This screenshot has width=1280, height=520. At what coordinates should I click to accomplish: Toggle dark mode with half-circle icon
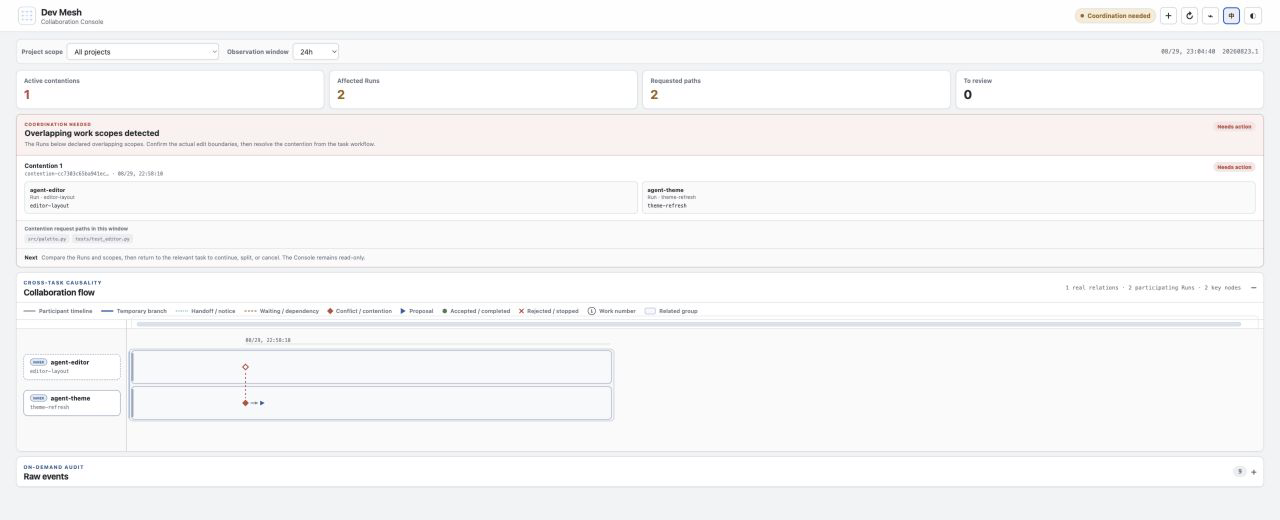[1253, 16]
